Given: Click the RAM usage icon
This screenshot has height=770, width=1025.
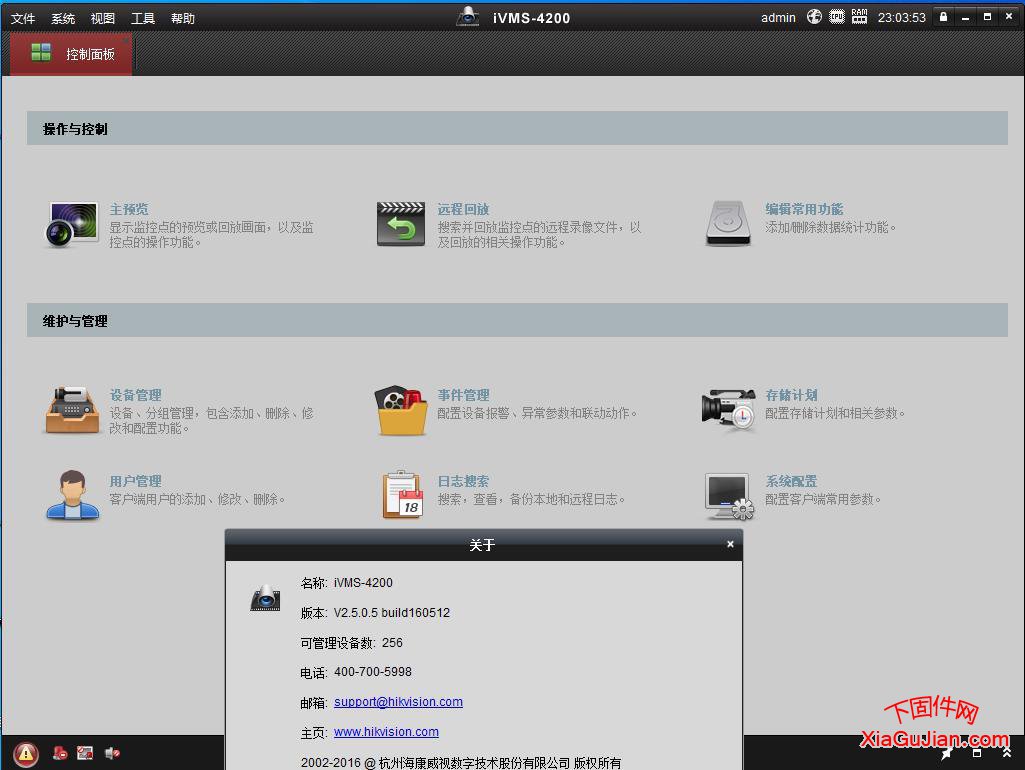Looking at the screenshot, I should click(860, 17).
